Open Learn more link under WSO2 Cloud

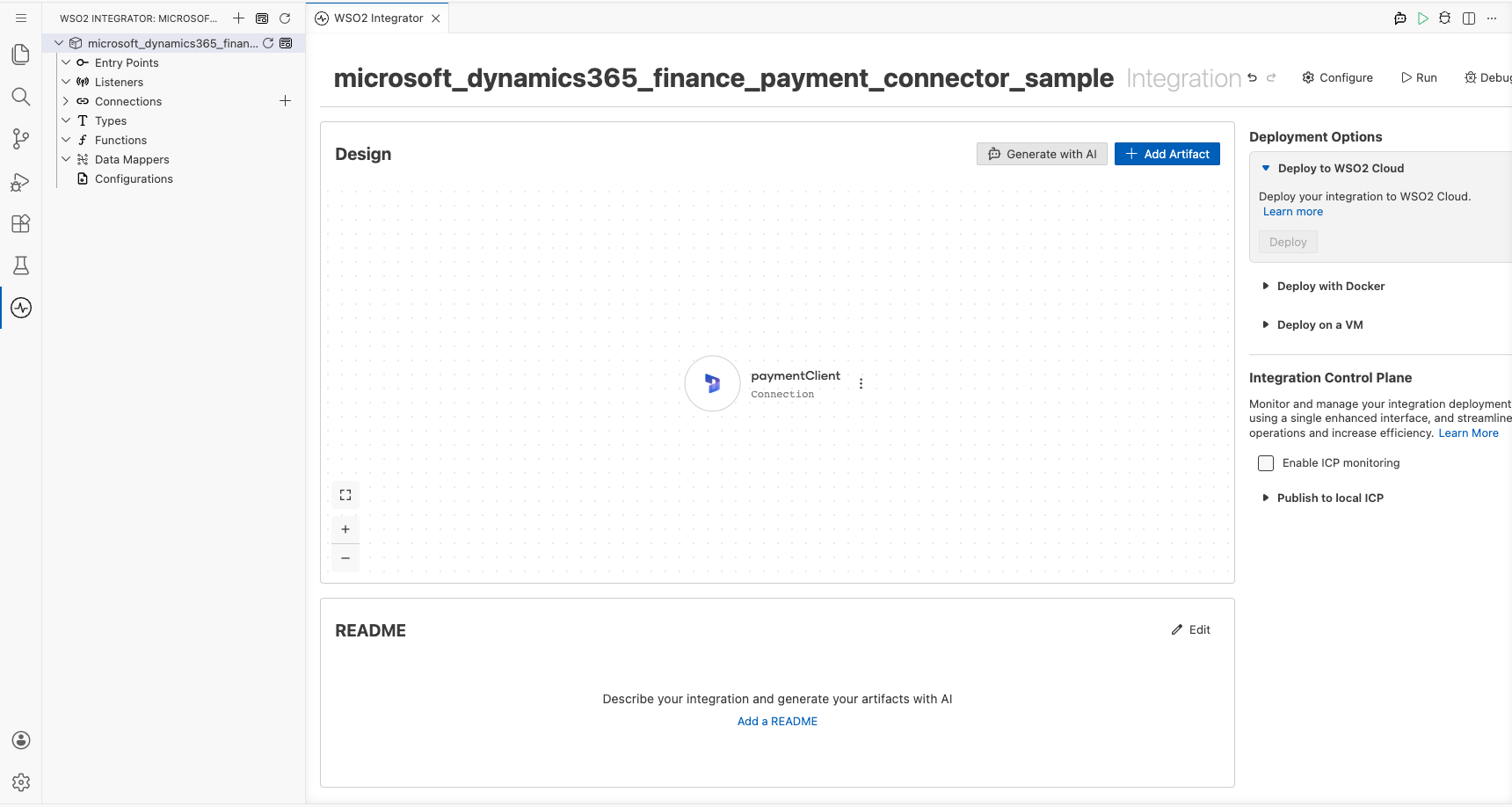point(1293,212)
